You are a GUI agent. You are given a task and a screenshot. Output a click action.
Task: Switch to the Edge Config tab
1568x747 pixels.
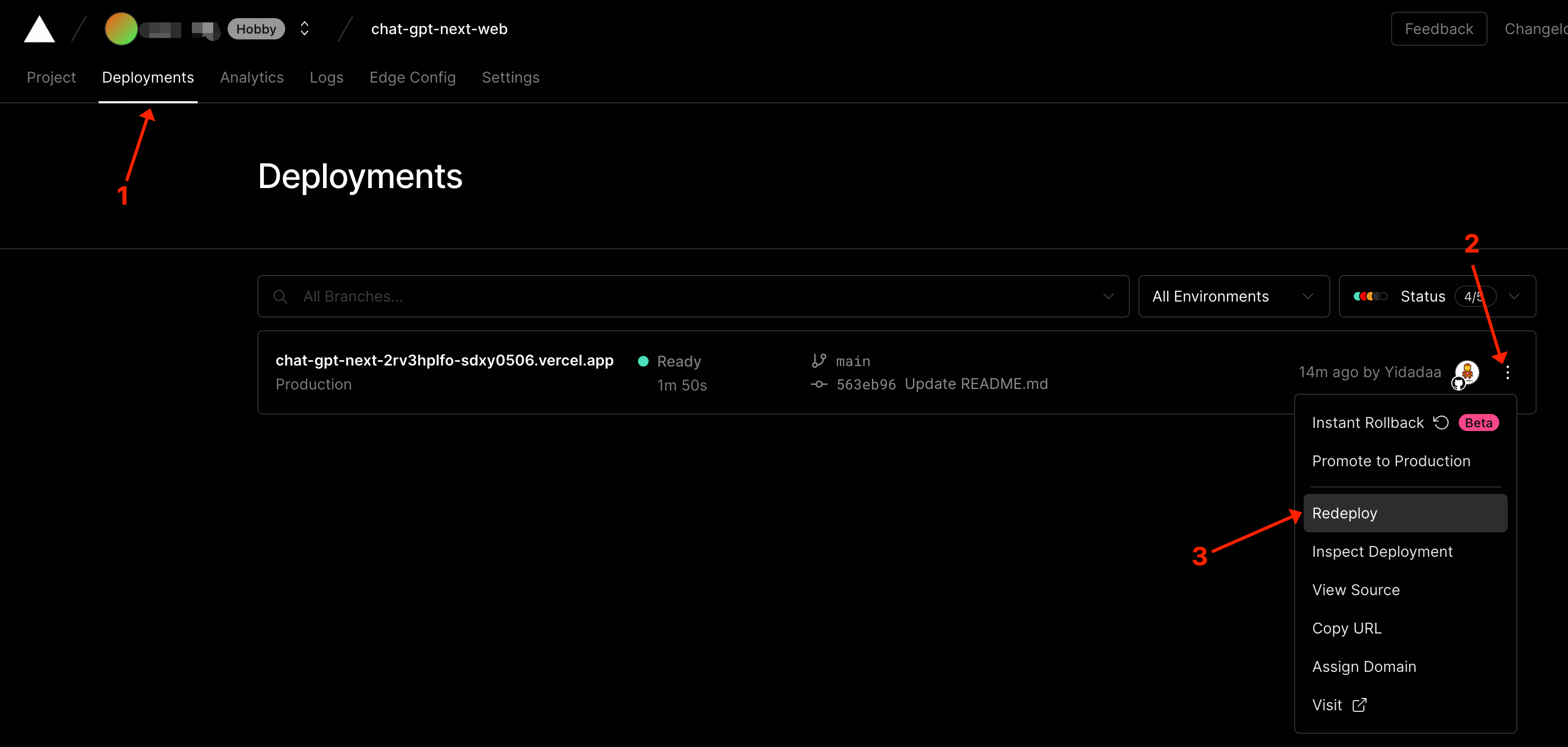pos(412,77)
